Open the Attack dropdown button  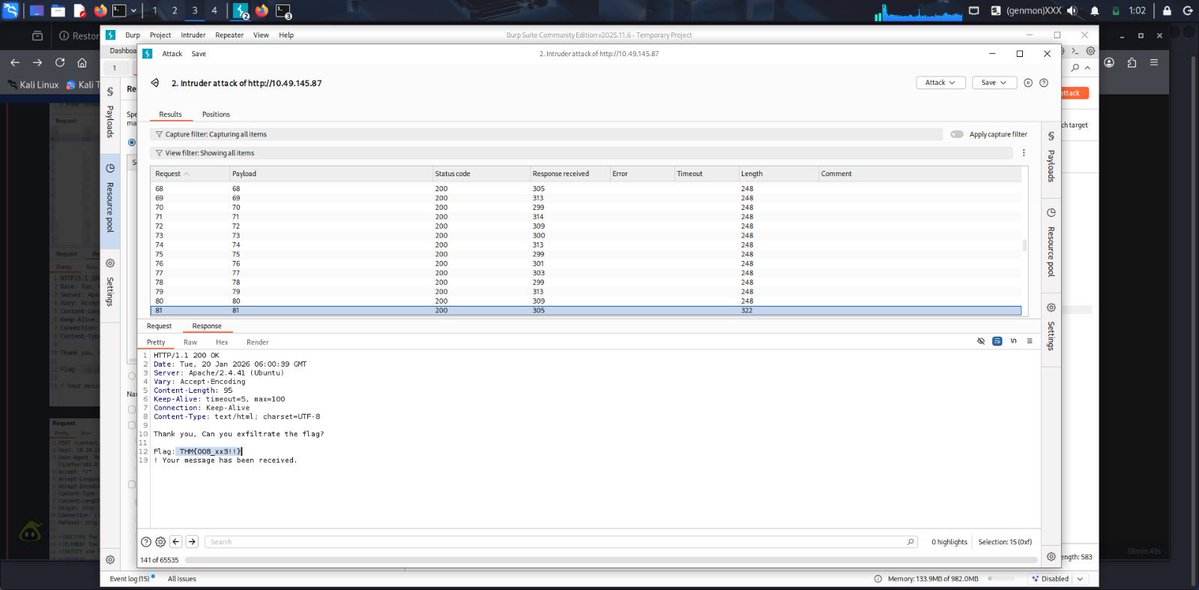[941, 83]
